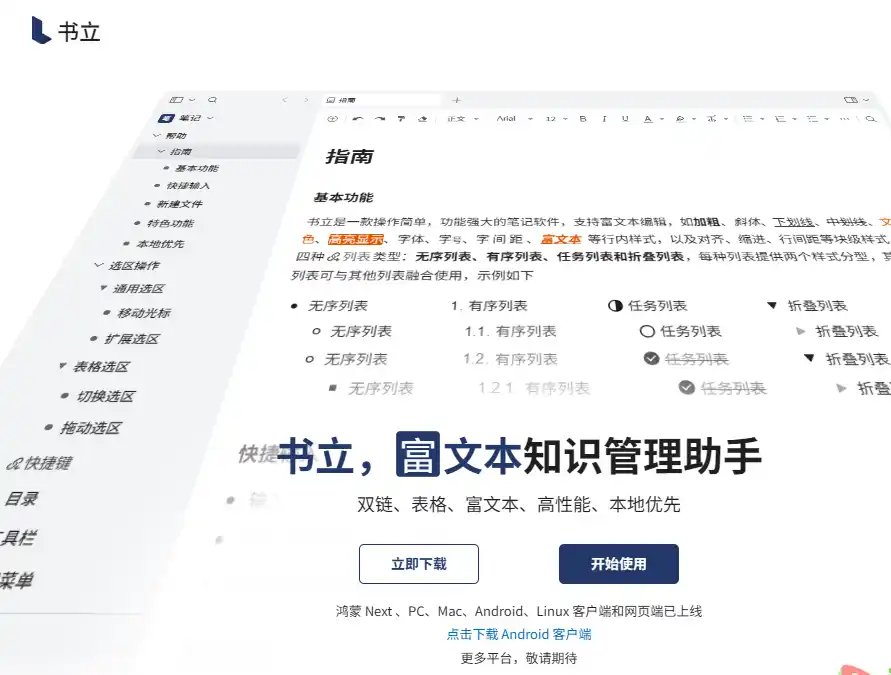Click the 开始使用 button

coord(619,564)
